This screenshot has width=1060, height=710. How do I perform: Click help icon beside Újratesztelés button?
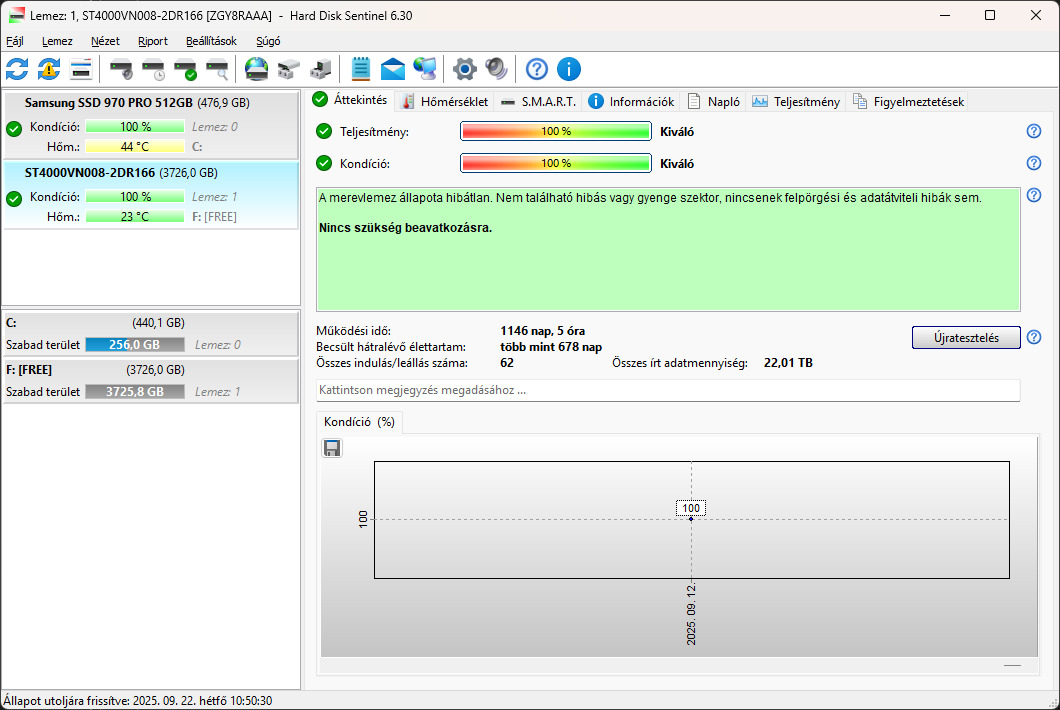[x=1034, y=337]
